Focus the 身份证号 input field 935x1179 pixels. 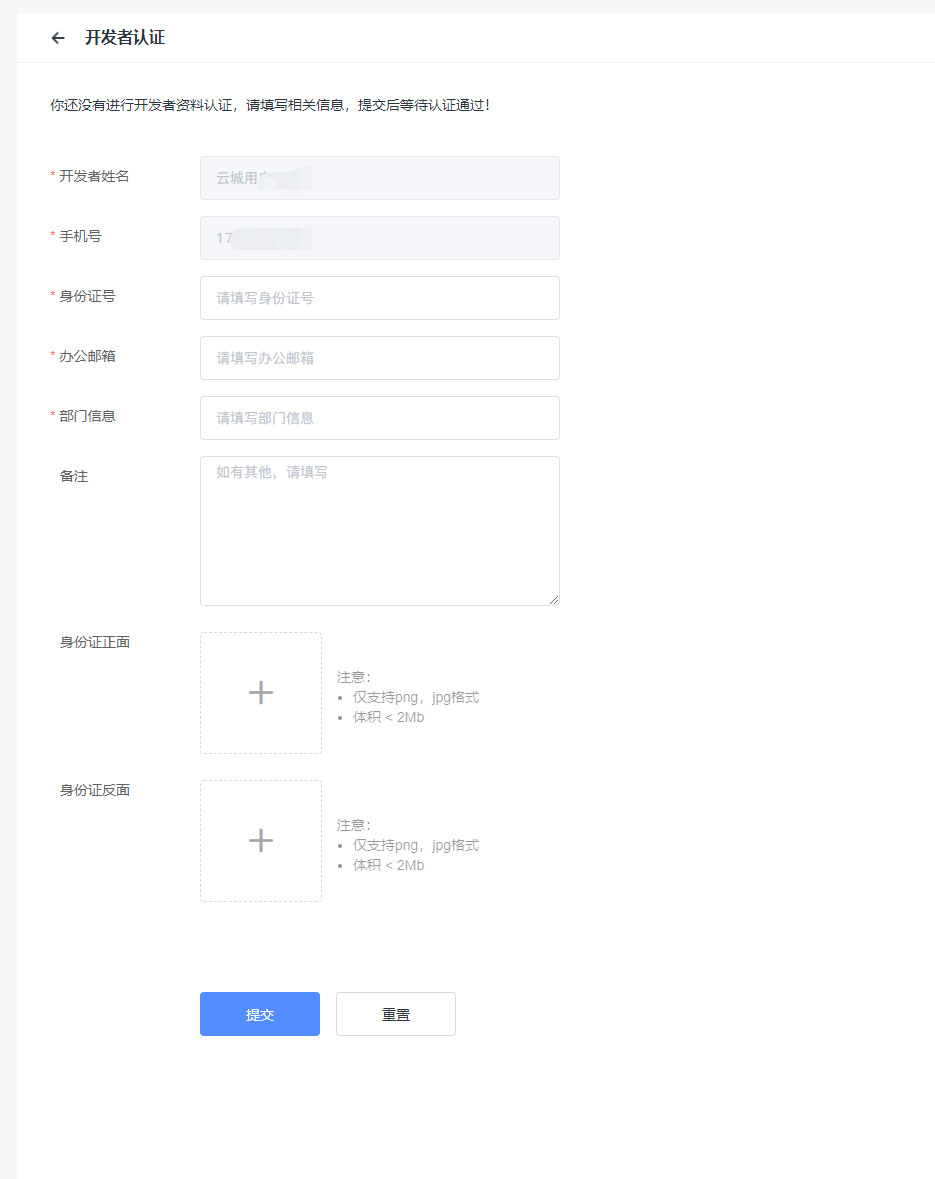380,298
